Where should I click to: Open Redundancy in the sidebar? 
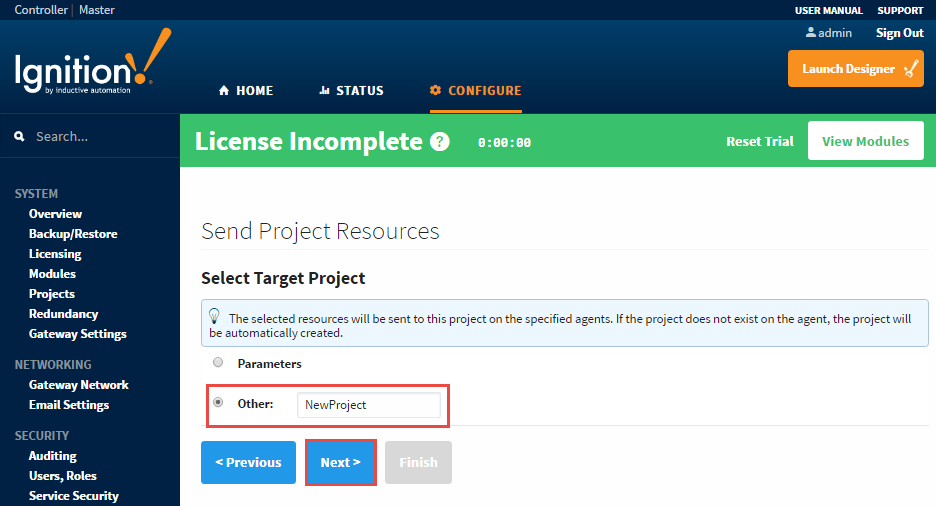click(x=63, y=314)
